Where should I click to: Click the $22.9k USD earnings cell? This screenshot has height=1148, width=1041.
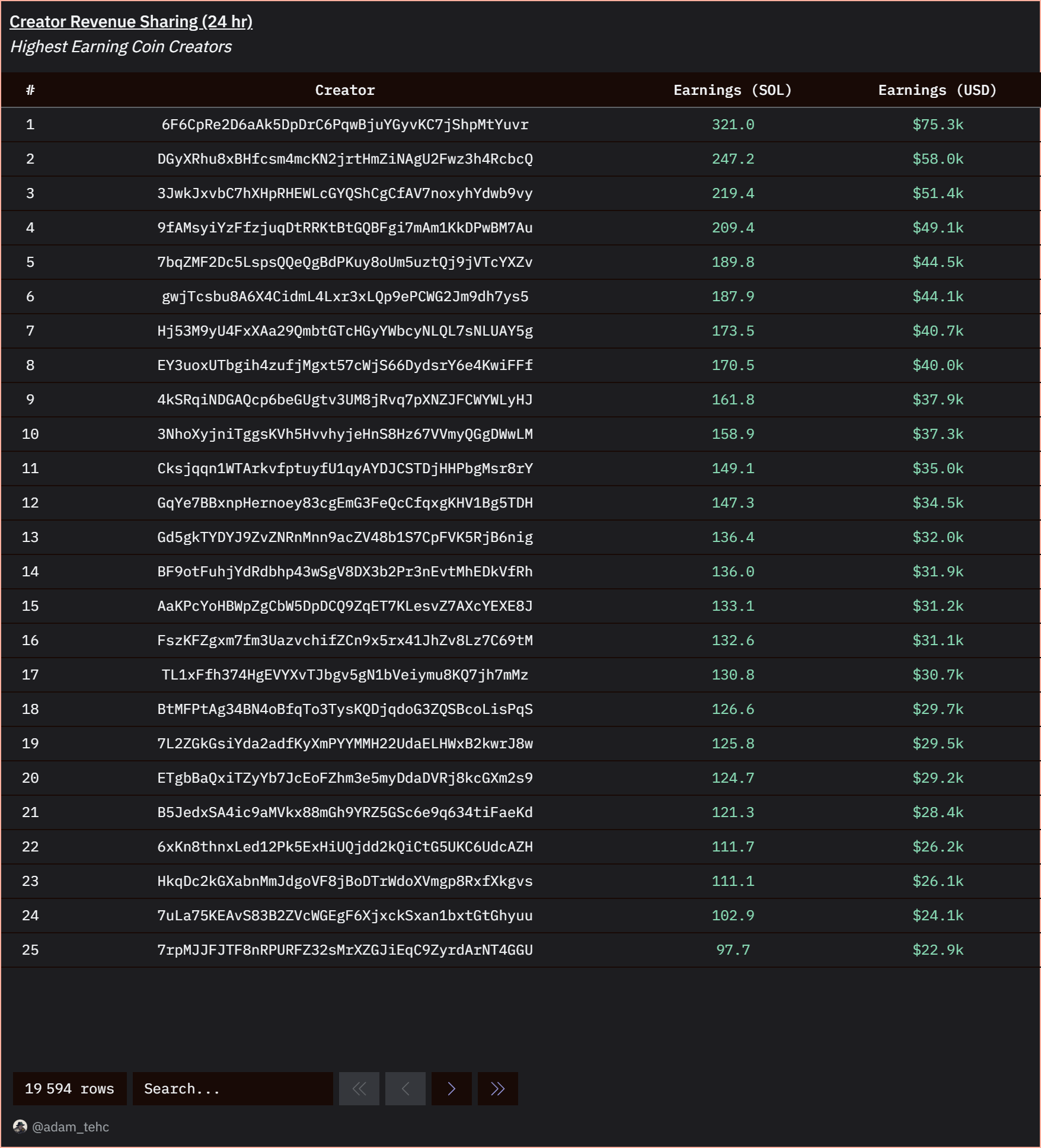point(938,950)
